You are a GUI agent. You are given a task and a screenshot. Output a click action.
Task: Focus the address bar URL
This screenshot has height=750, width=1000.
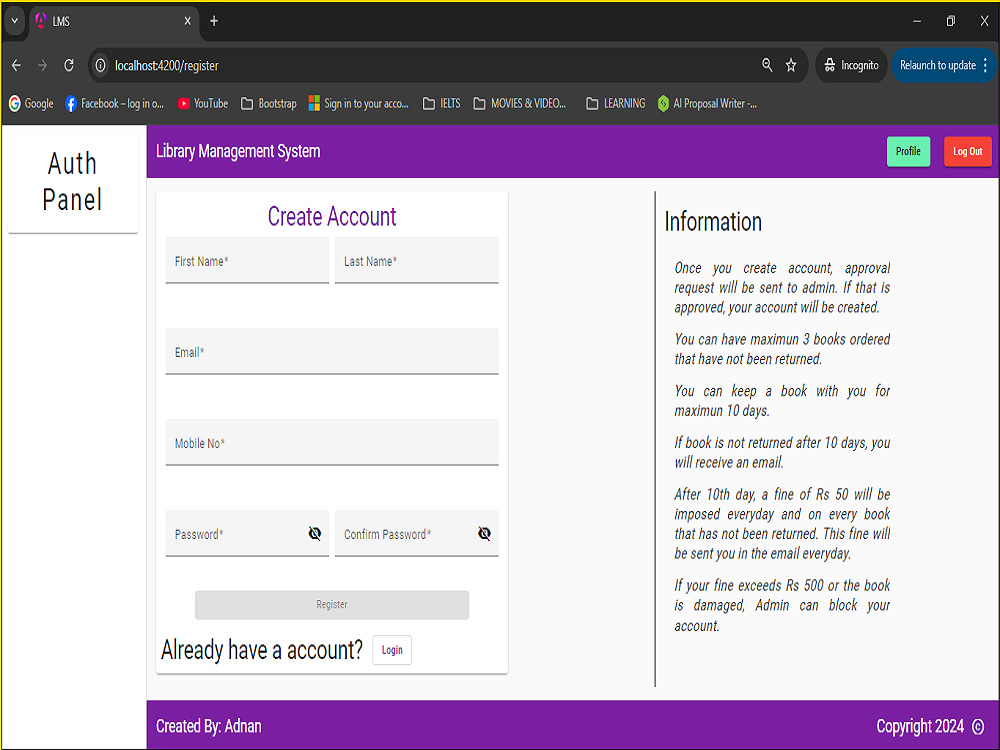click(x=166, y=66)
